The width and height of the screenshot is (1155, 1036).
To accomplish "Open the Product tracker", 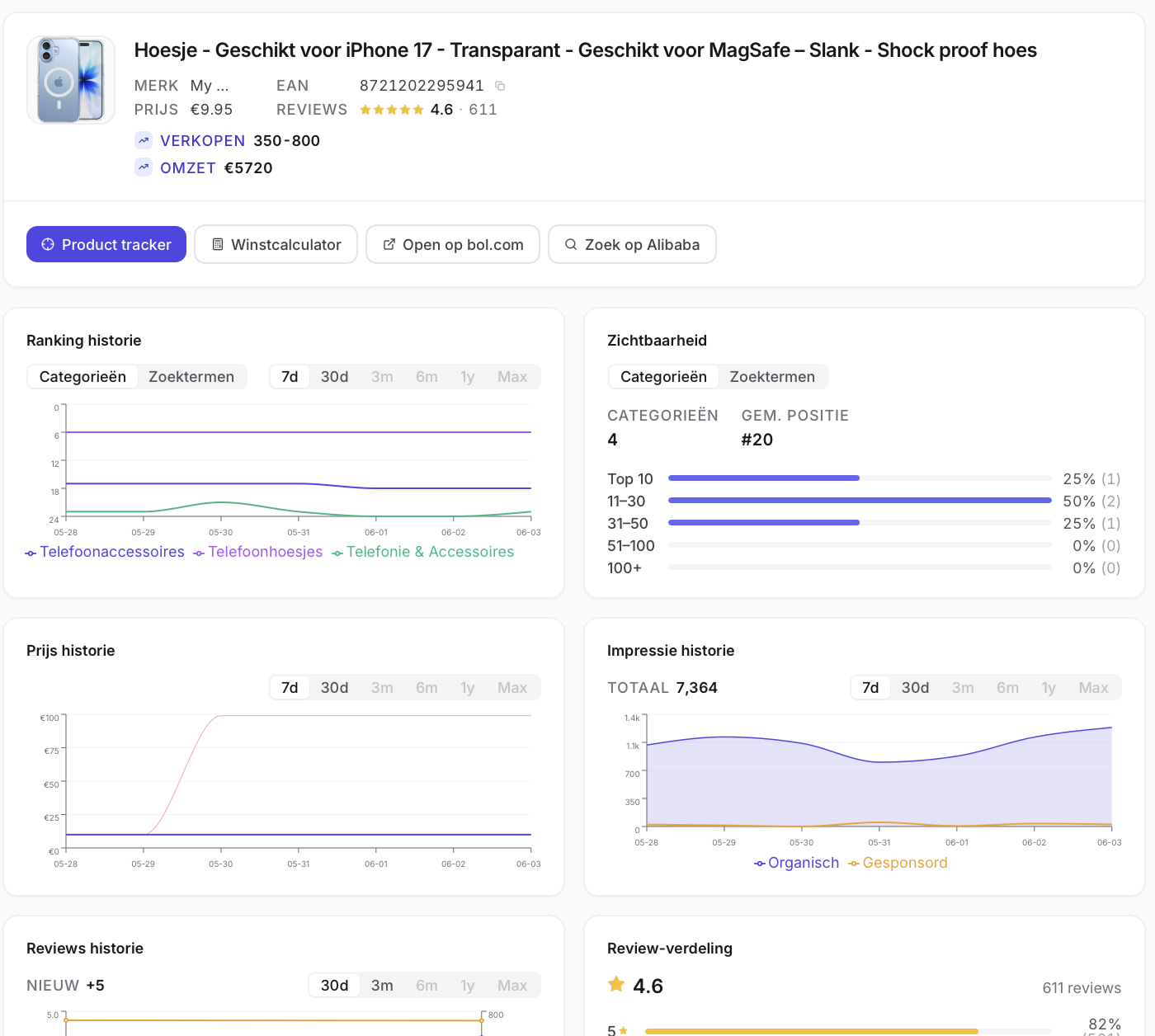I will 106,244.
